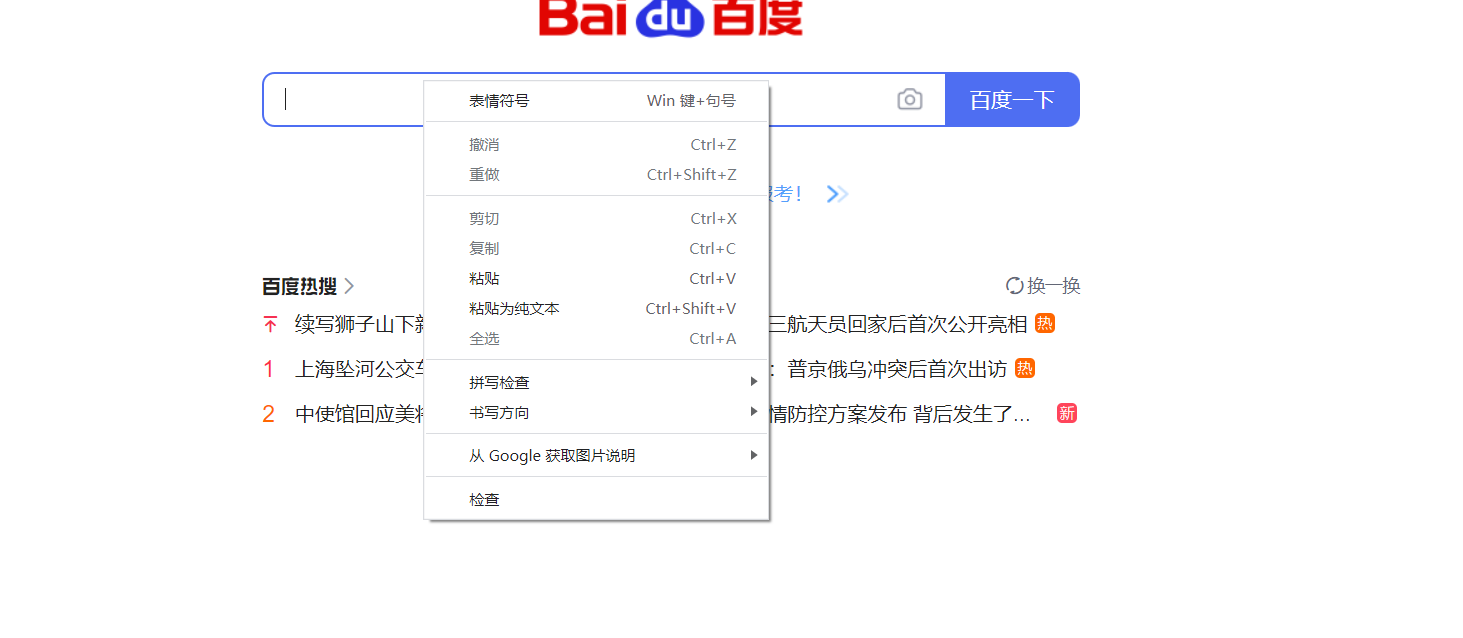Open 航天员回家后首次公开亮相 news link
1463x638 pixels.
point(898,324)
